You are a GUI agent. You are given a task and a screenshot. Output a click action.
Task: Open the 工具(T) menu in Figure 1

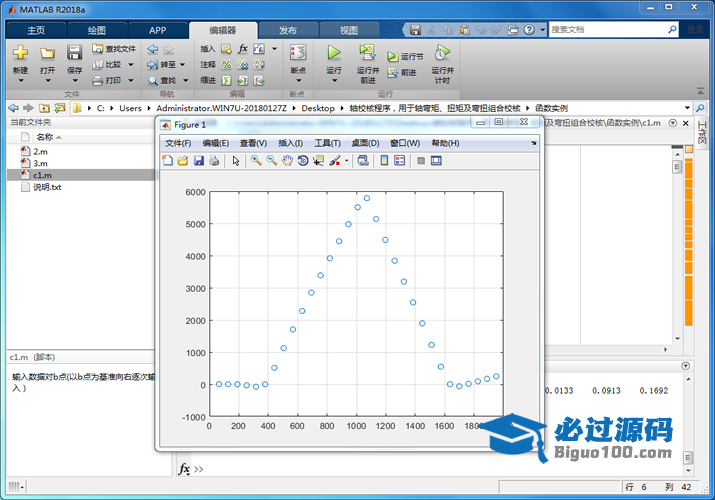pyautogui.click(x=327, y=143)
